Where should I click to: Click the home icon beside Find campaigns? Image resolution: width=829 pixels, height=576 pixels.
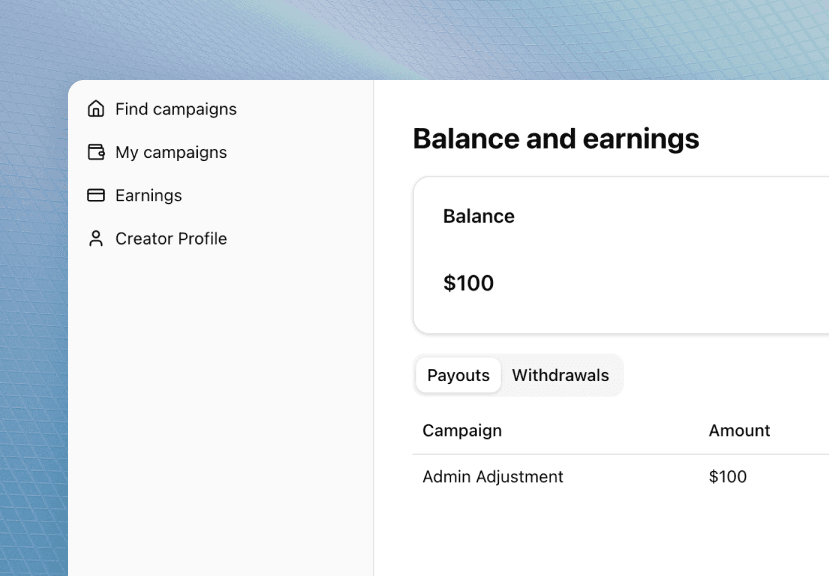pyautogui.click(x=95, y=108)
